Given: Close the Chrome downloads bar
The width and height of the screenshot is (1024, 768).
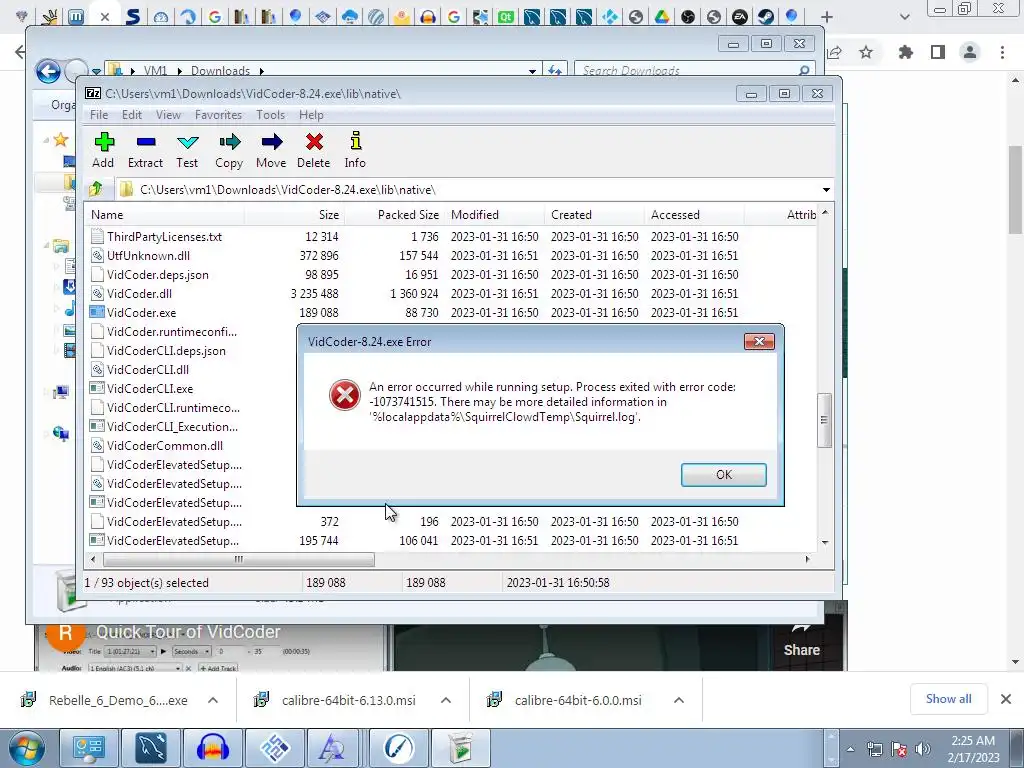Looking at the screenshot, I should (x=1006, y=699).
